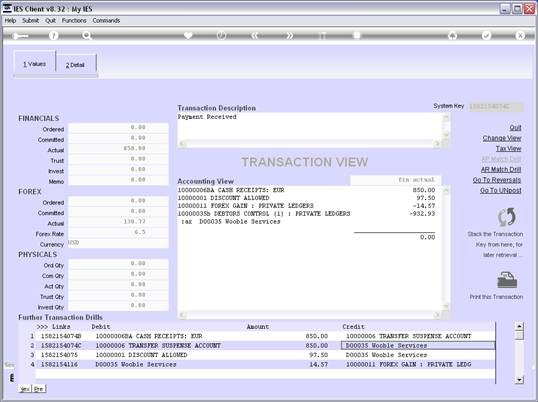538x402 pixels.
Task: Click the round X icon in toolbar
Action: pyautogui.click(x=520, y=36)
